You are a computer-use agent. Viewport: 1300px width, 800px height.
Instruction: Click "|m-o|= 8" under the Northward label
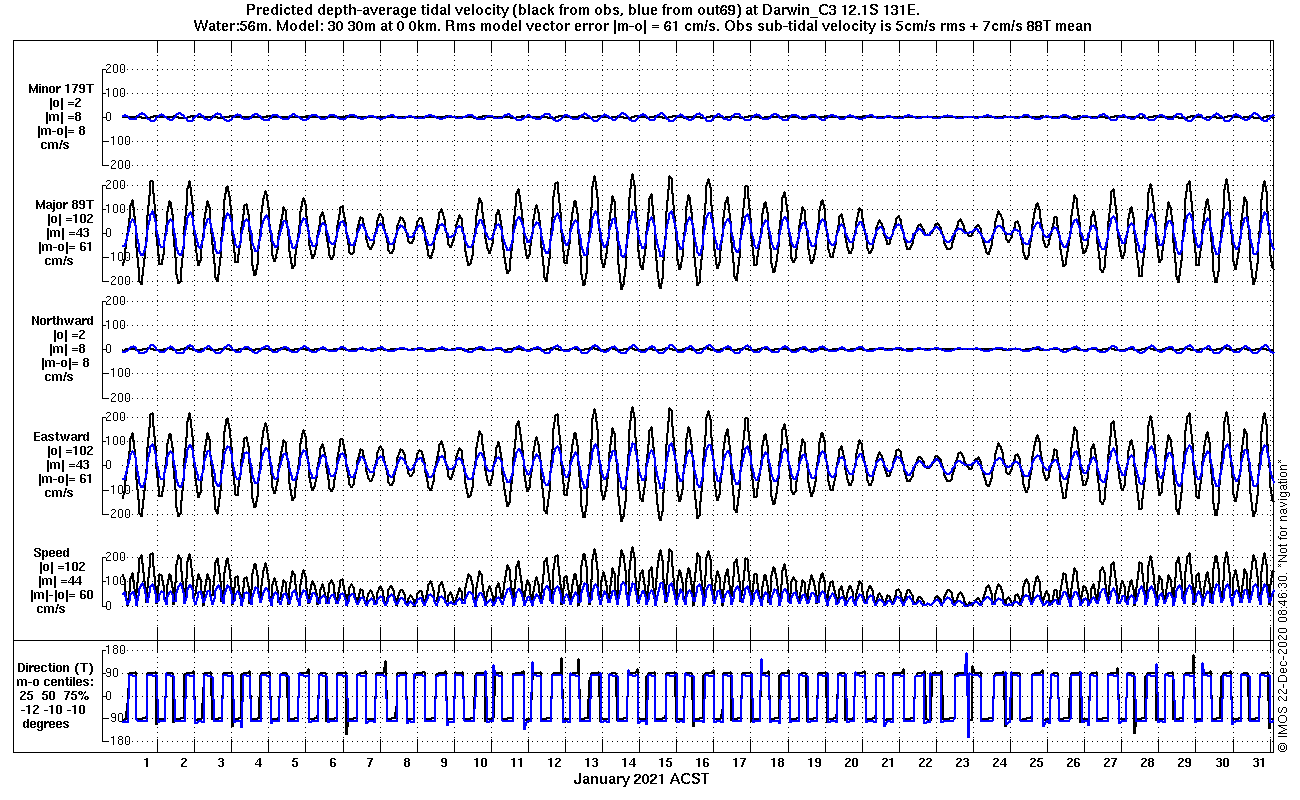tap(63, 363)
